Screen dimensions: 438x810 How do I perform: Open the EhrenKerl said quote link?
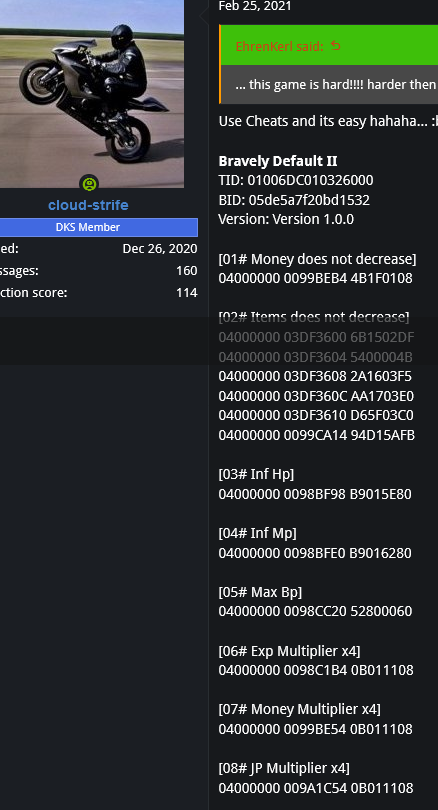click(x=279, y=46)
